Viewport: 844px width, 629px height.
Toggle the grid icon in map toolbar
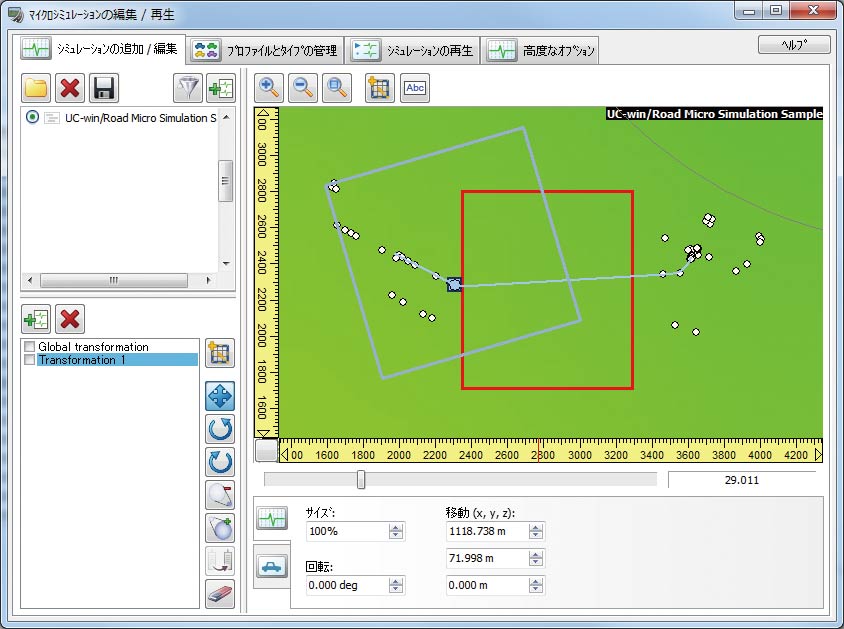379,88
